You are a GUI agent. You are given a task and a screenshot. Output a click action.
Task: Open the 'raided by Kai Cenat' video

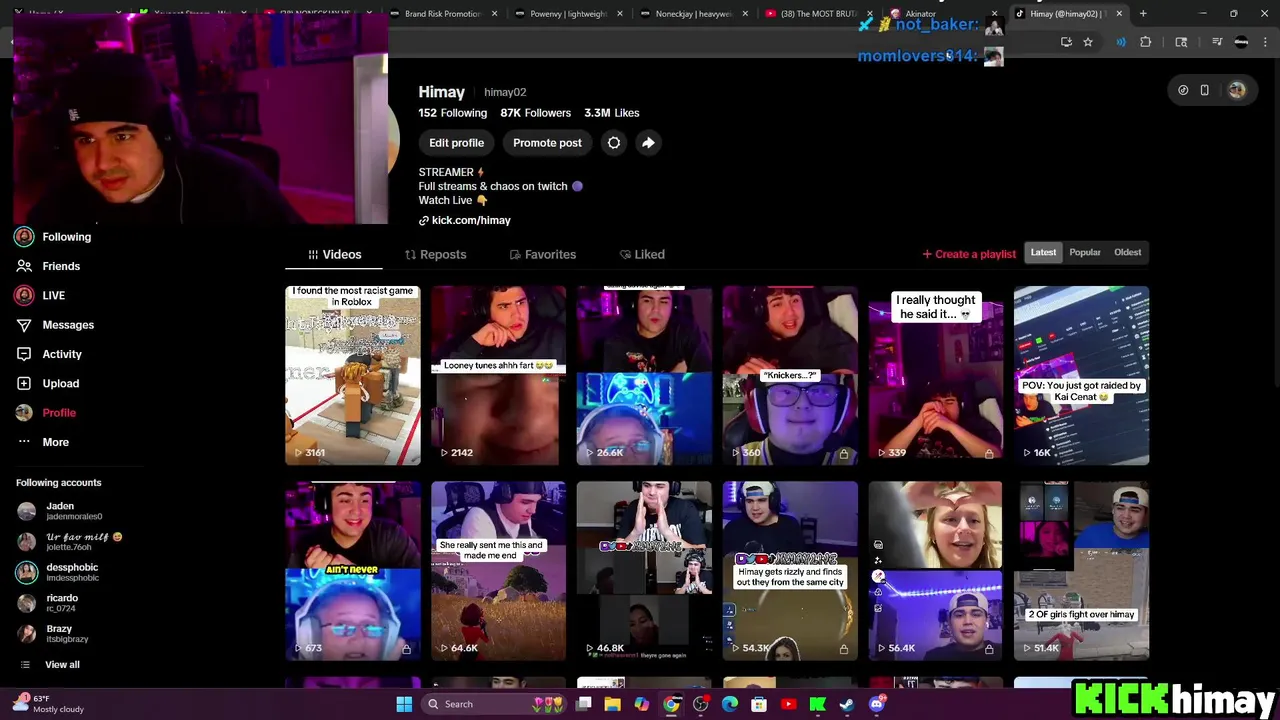[x=1081, y=375]
